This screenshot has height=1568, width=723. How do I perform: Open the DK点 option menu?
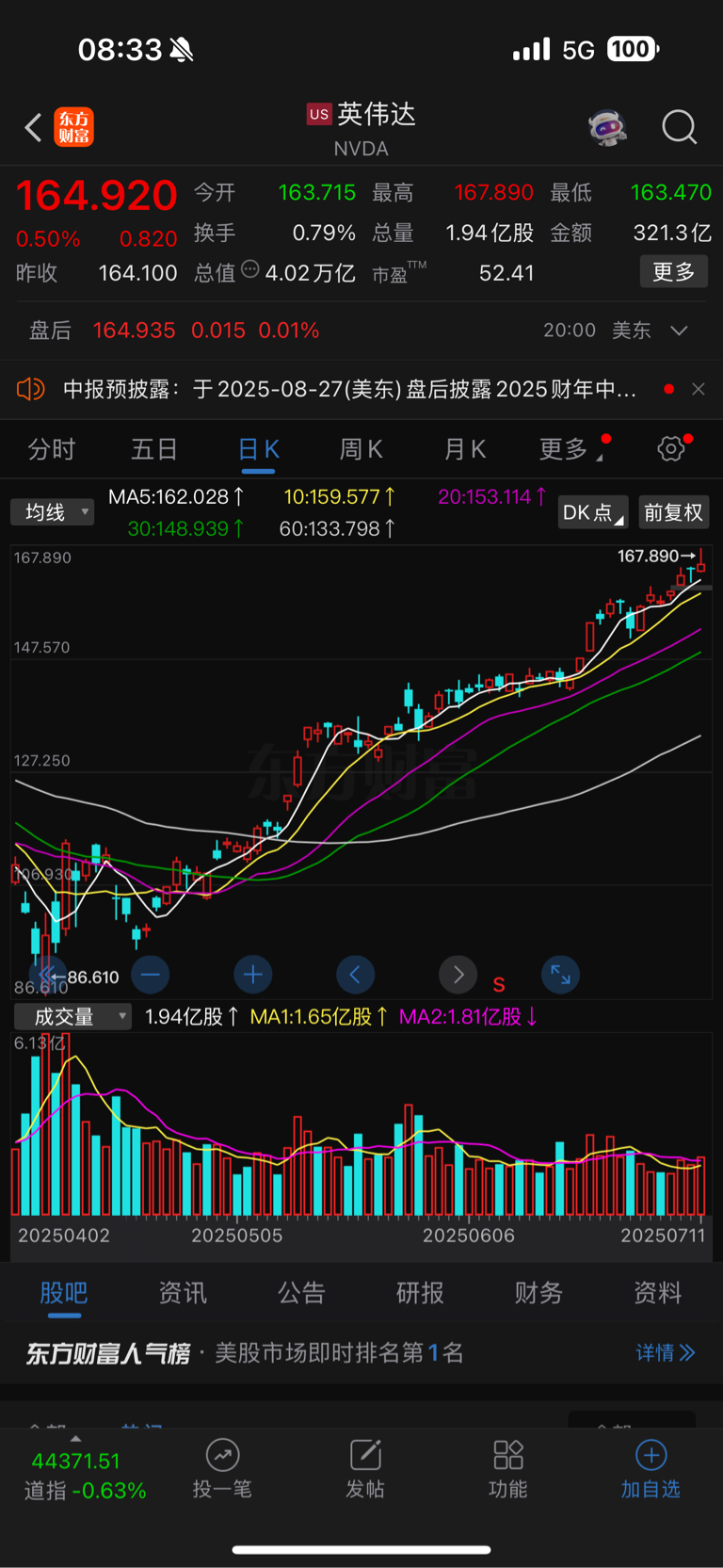coord(593,512)
